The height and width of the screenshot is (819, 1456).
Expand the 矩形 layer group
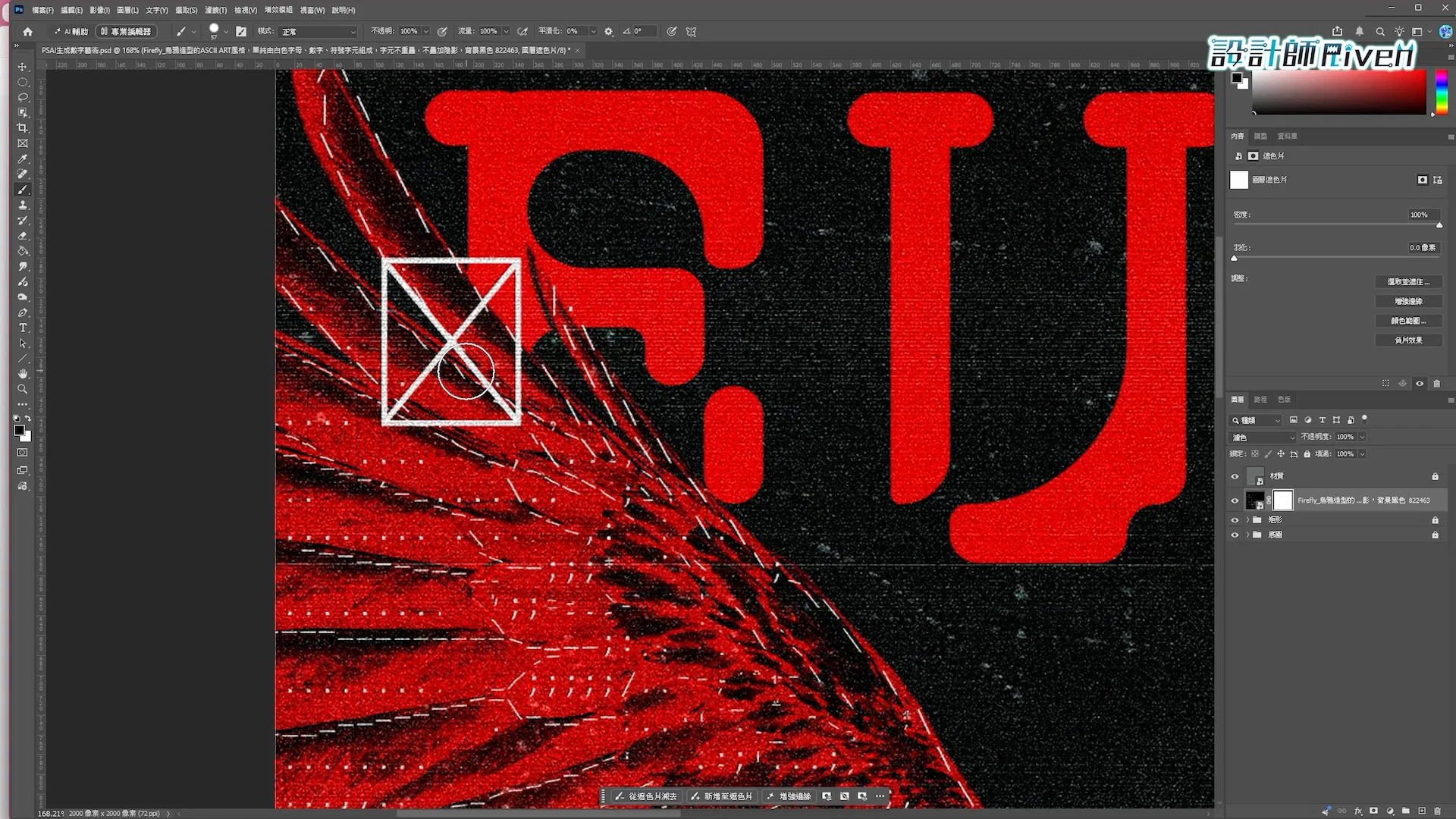(1247, 520)
